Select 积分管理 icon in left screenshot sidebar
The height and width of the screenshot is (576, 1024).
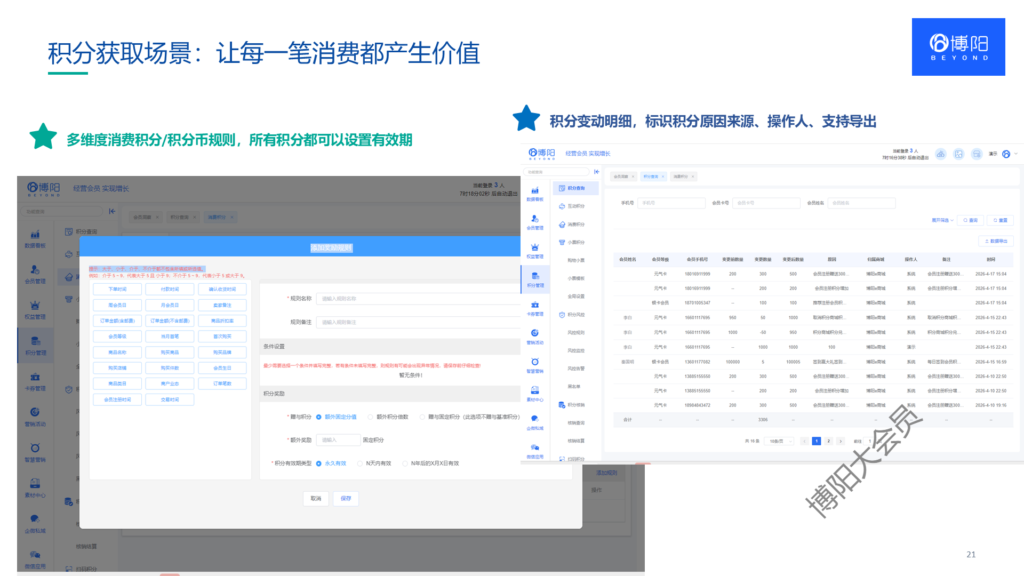click(35, 341)
